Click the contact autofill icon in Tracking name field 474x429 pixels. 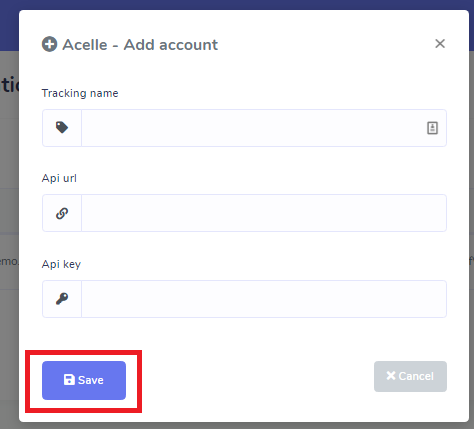click(432, 128)
